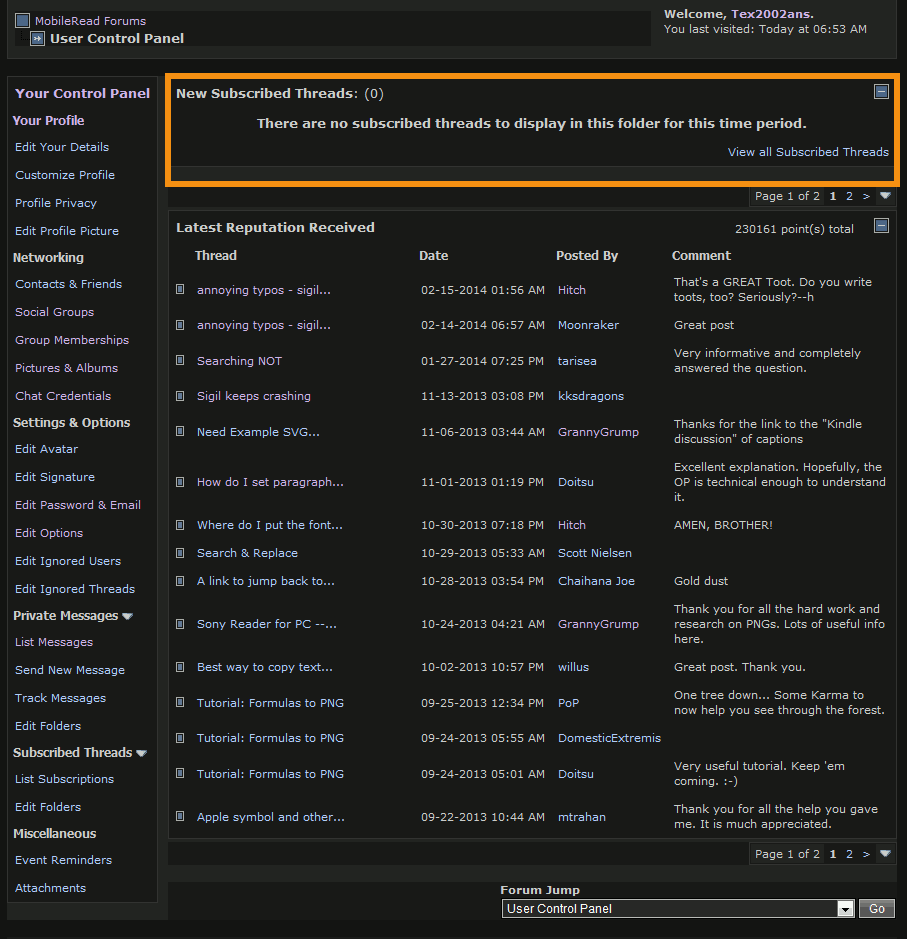The width and height of the screenshot is (907, 939).
Task: Go to next page using top arrow
Action: pos(866,196)
